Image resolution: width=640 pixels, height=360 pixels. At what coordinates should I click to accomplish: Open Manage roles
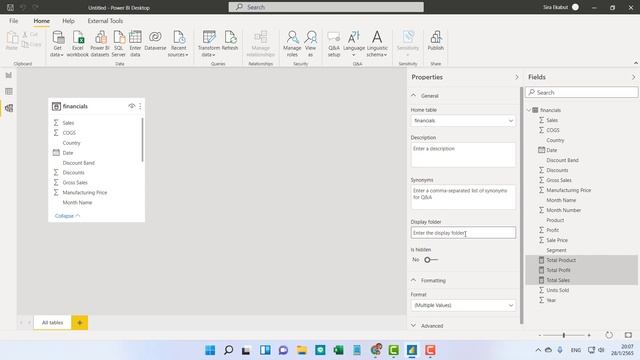(292, 44)
